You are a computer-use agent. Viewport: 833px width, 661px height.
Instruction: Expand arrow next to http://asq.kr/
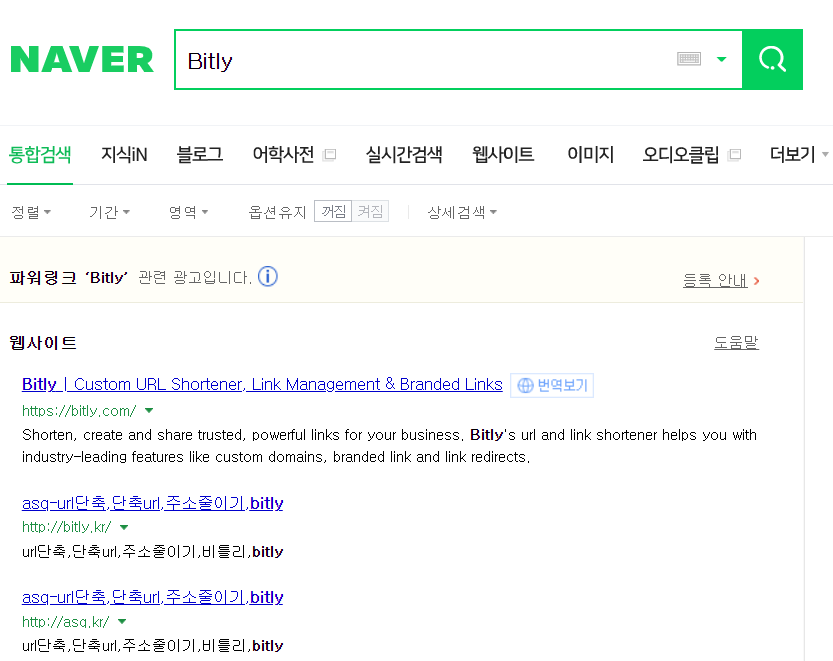(122, 621)
